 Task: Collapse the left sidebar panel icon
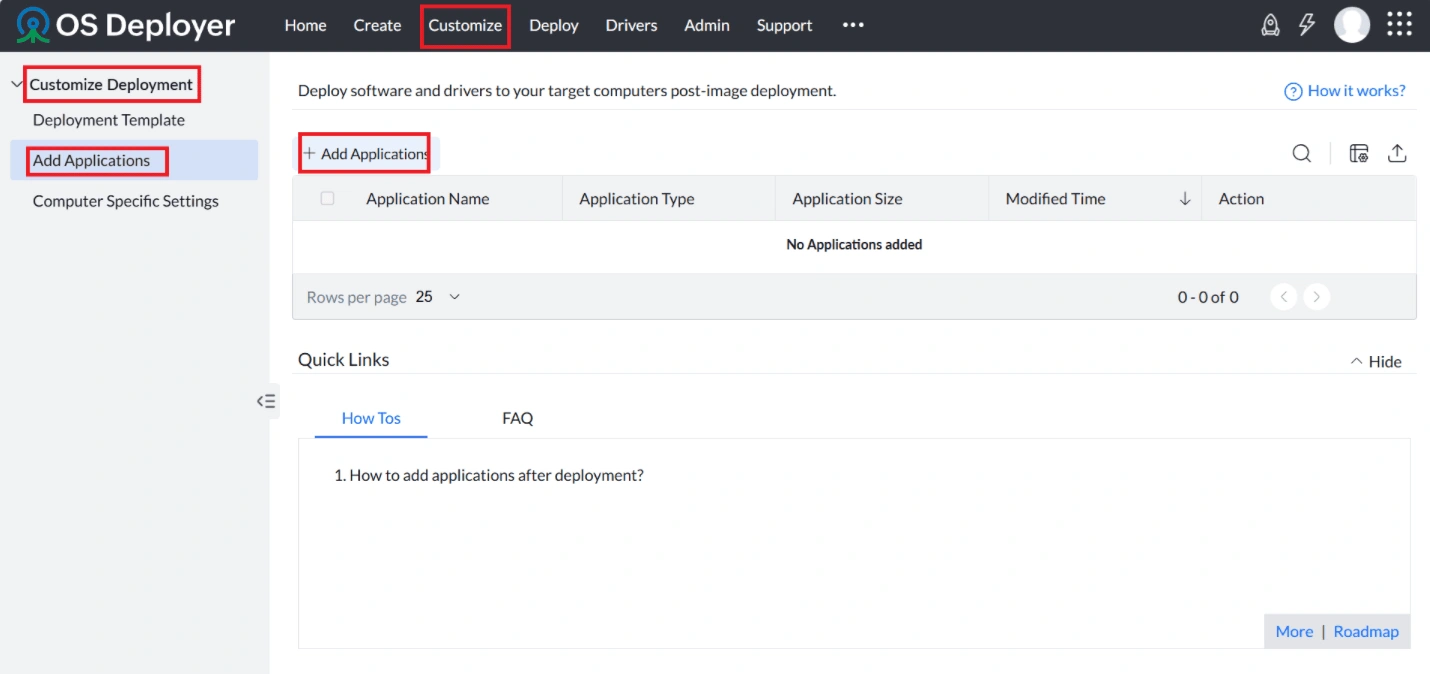pyautogui.click(x=266, y=401)
